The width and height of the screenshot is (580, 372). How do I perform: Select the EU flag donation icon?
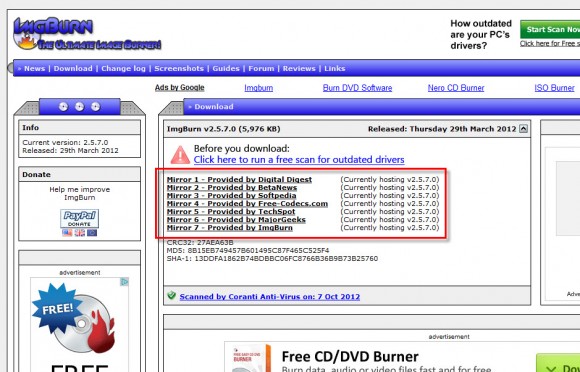[92, 233]
